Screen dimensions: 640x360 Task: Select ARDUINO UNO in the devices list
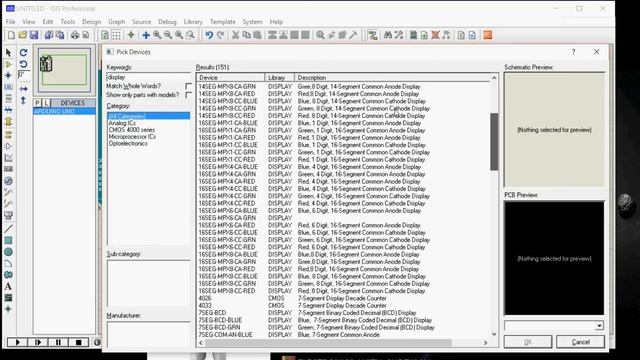[64, 111]
